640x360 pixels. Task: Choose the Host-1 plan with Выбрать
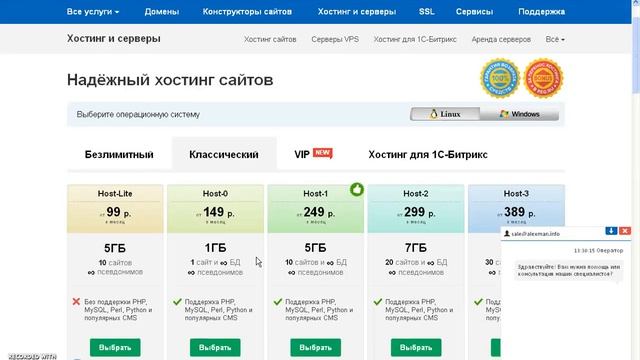[x=316, y=347]
